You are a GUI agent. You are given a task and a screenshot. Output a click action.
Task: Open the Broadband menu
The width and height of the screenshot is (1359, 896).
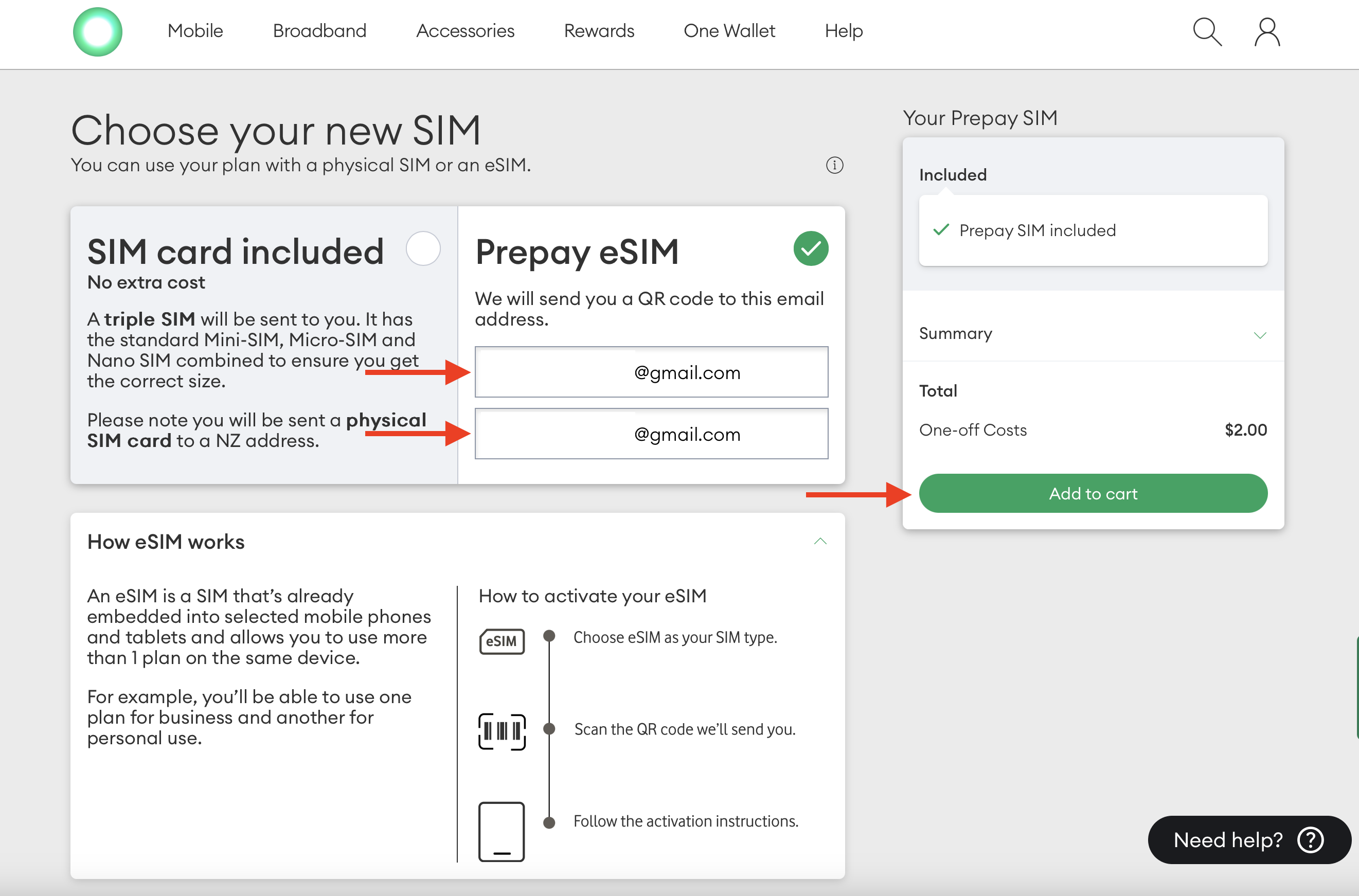point(319,31)
